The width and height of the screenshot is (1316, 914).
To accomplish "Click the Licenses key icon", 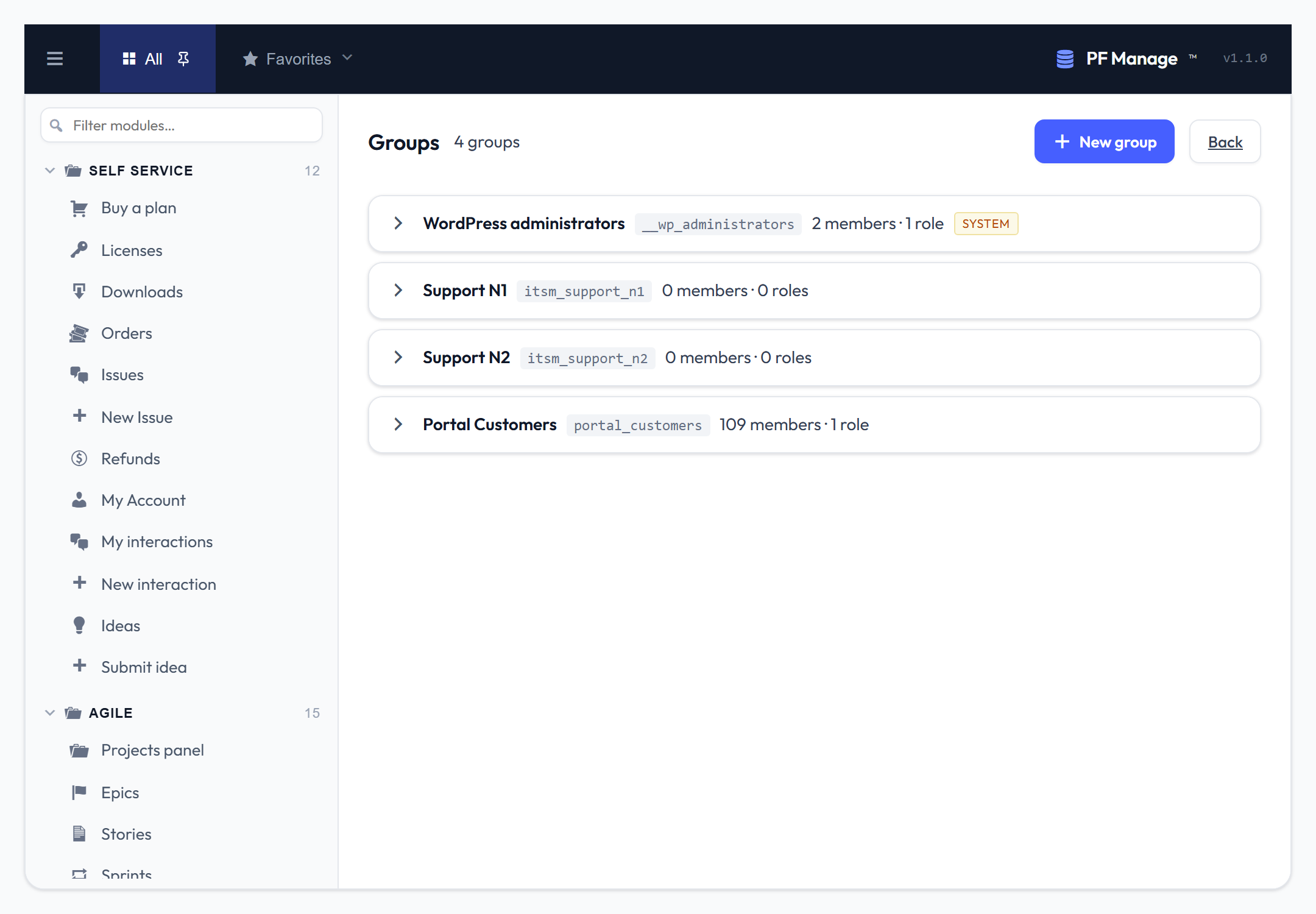I will pyautogui.click(x=79, y=250).
